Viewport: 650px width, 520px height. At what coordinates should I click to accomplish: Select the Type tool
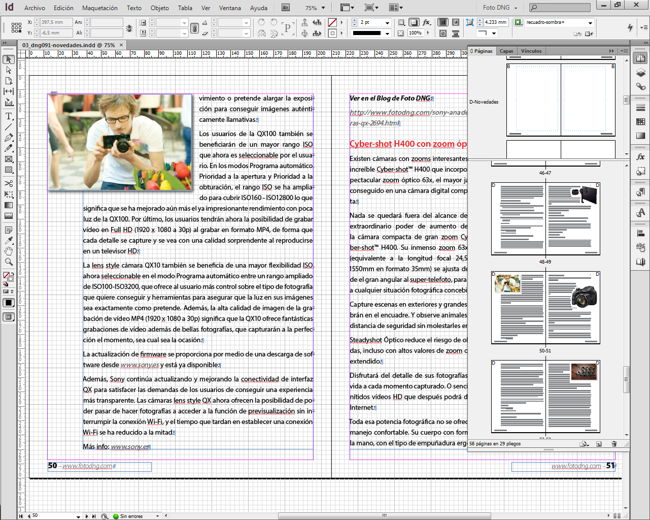tap(8, 117)
